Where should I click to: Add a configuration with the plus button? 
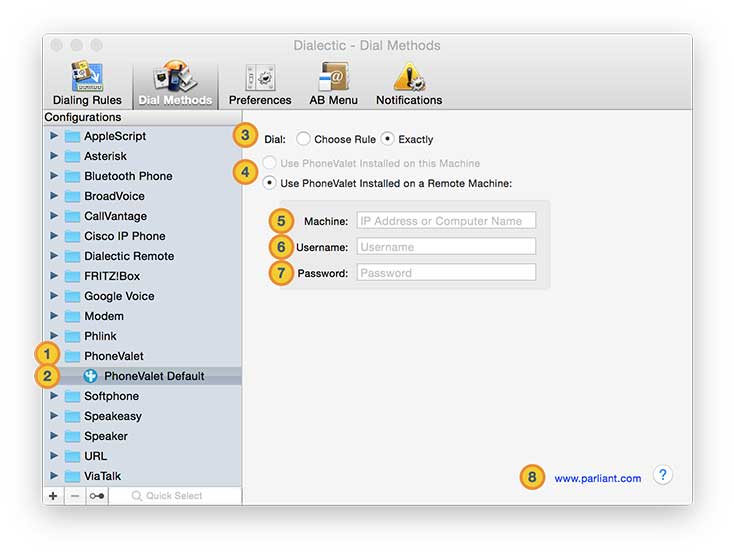coord(53,496)
